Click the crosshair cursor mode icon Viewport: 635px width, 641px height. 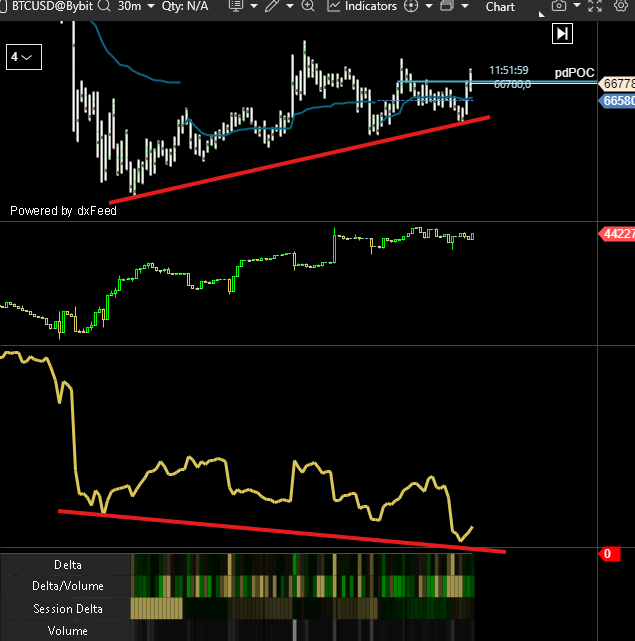(x=411, y=6)
